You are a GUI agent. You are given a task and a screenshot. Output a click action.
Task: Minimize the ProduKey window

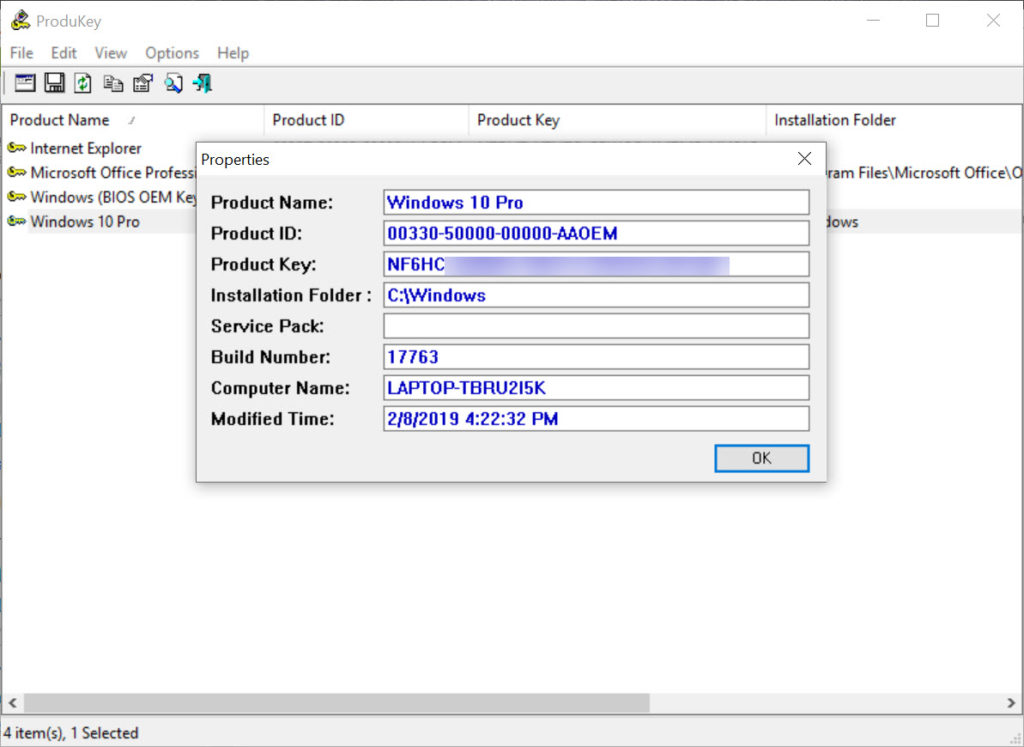(x=873, y=20)
